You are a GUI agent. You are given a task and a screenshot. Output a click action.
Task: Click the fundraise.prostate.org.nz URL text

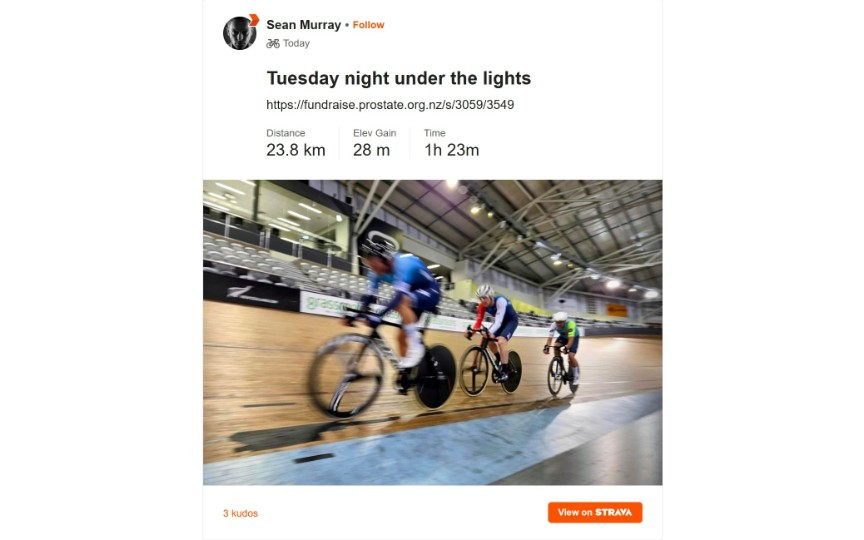click(x=390, y=105)
